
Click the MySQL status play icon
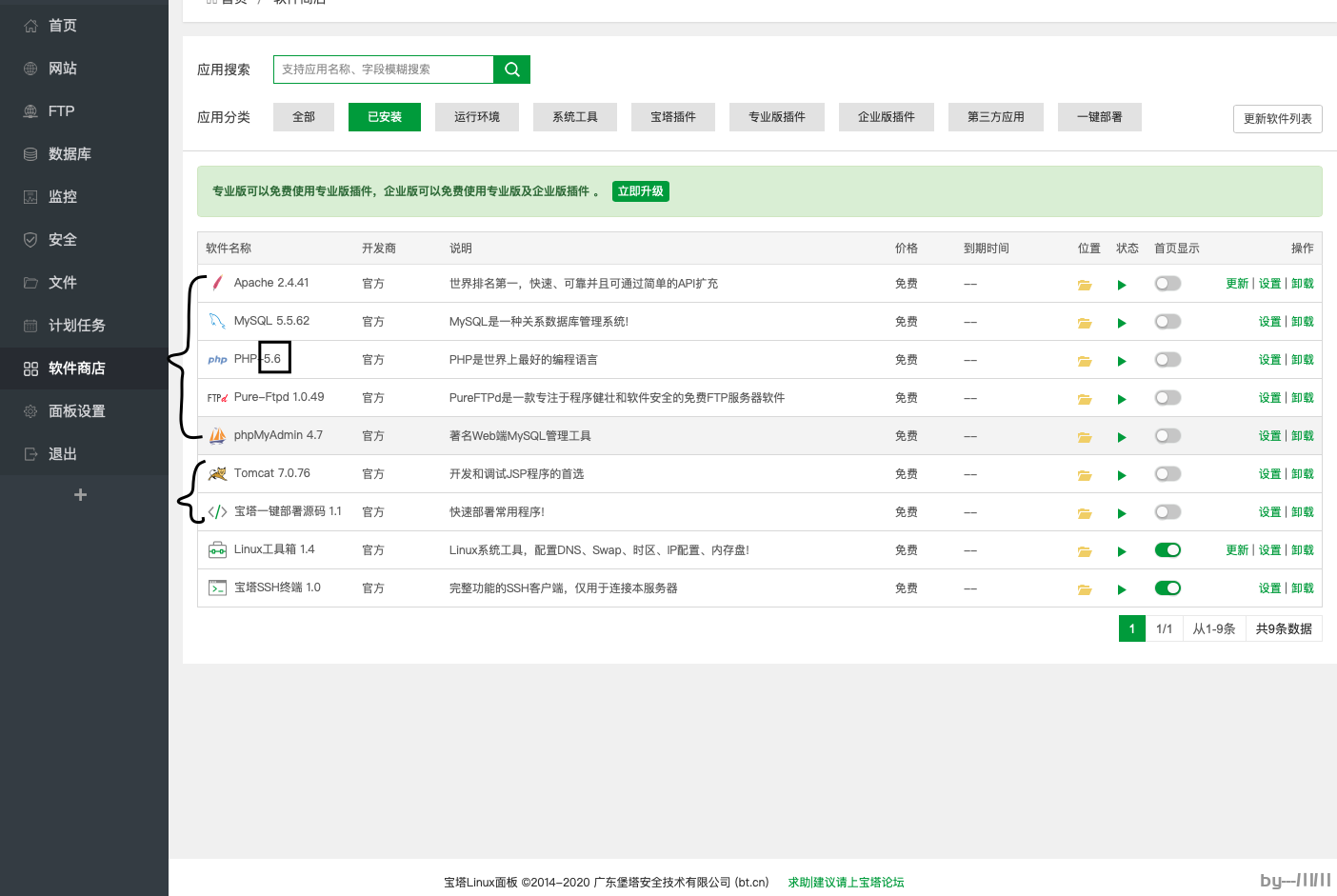coord(1122,323)
